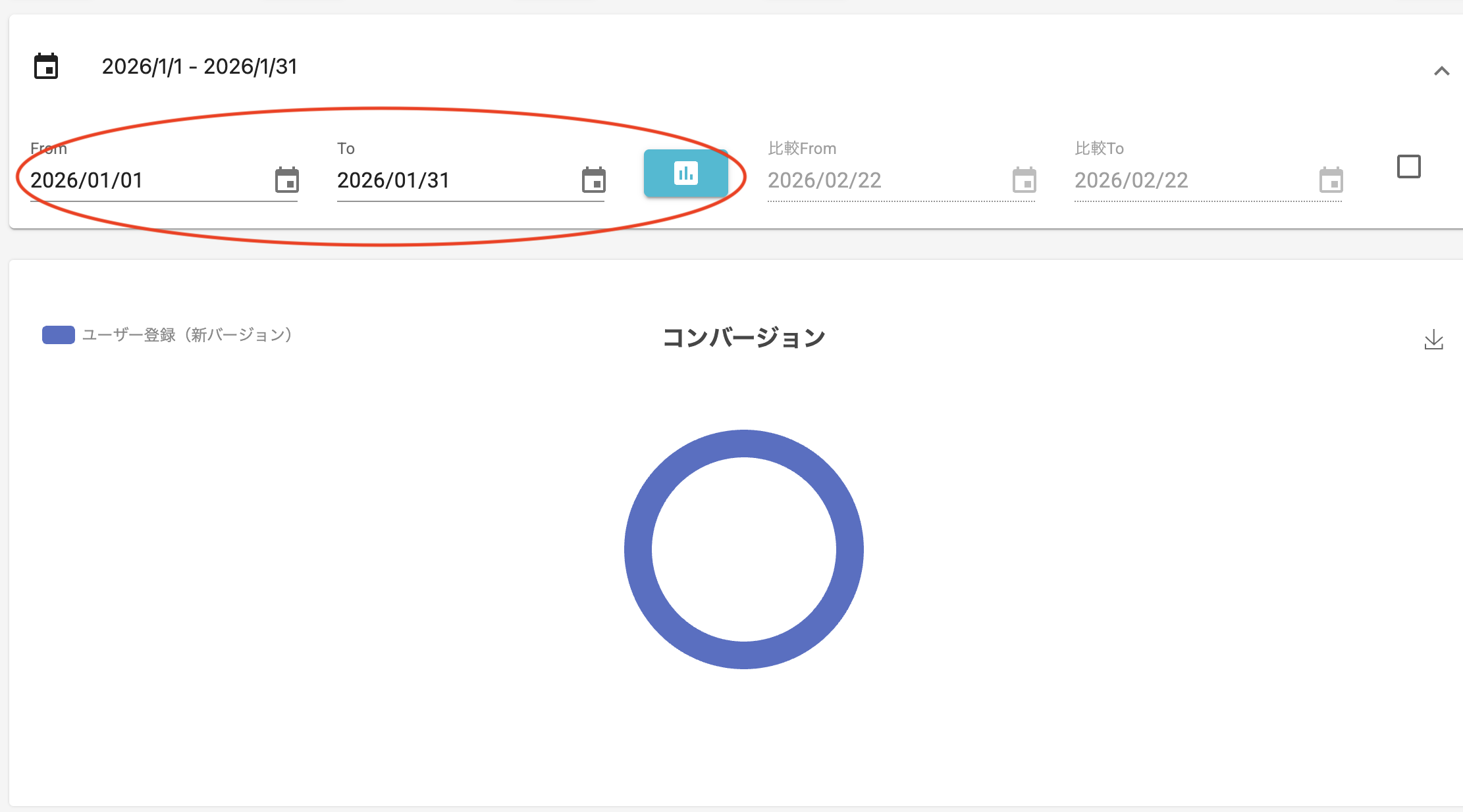Click the calendar icon beside the date range header
Screen dimensions: 1463x812
point(45,66)
